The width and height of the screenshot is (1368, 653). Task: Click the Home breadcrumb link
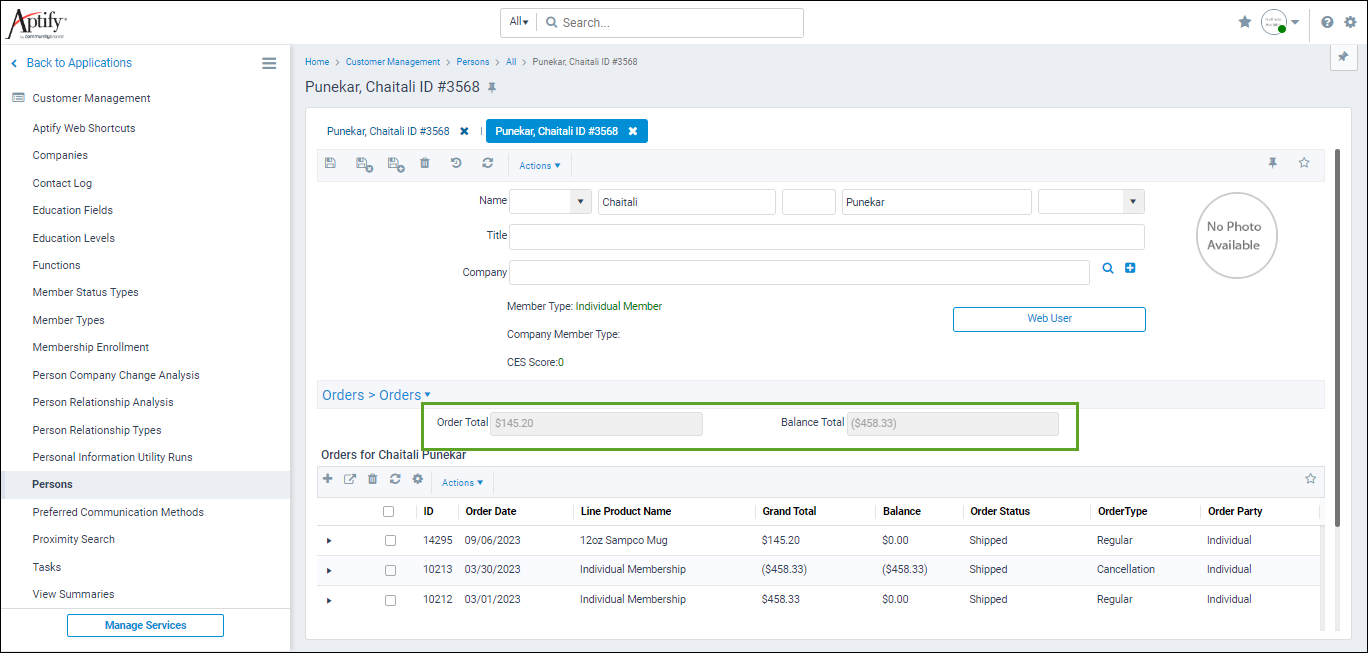[x=317, y=62]
